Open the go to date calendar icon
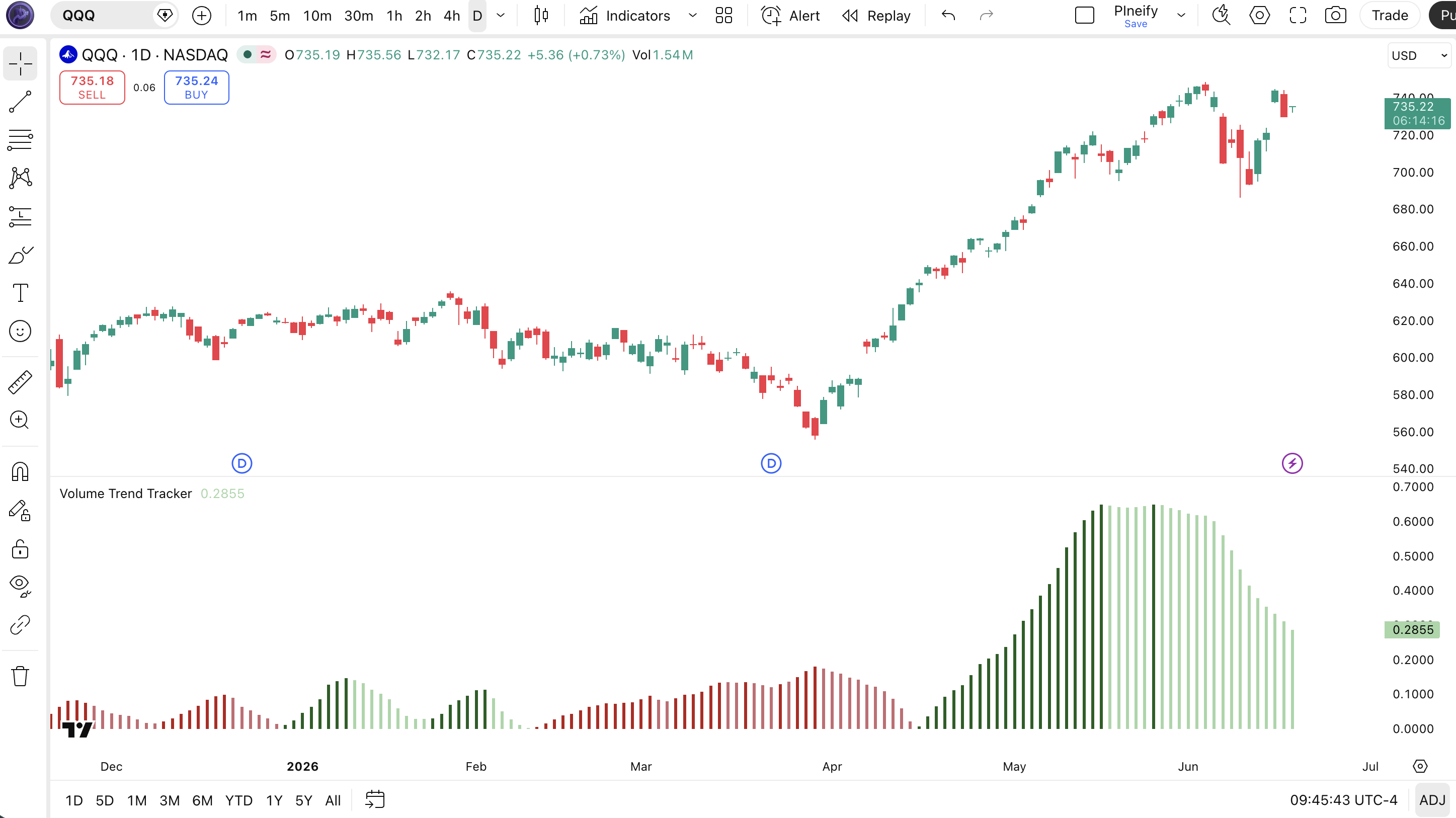The image size is (1456, 818). pos(375,800)
